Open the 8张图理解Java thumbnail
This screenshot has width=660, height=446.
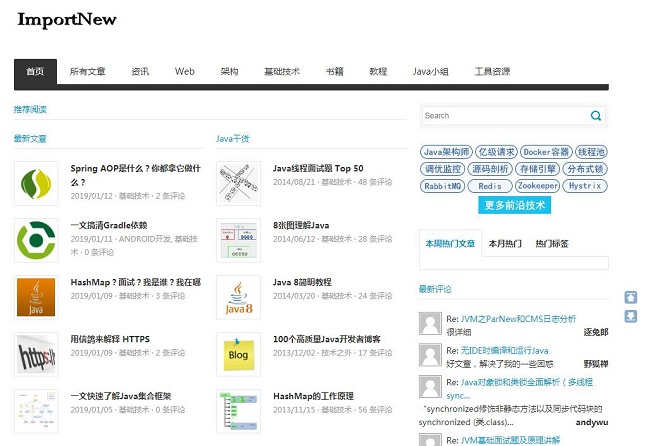pos(239,240)
